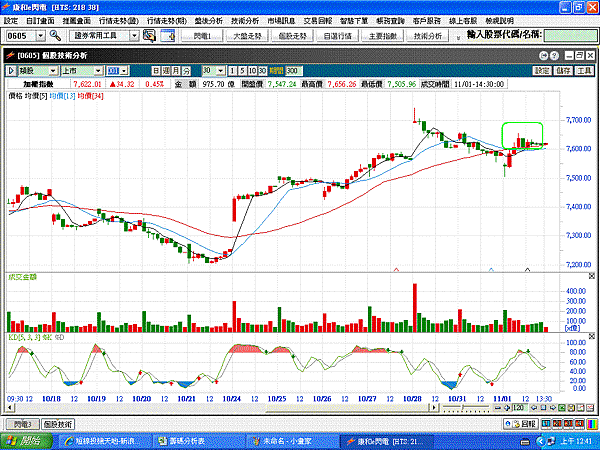600x450 pixels.
Task: Click the 工具 button in chart toolbar
Action: 584,71
